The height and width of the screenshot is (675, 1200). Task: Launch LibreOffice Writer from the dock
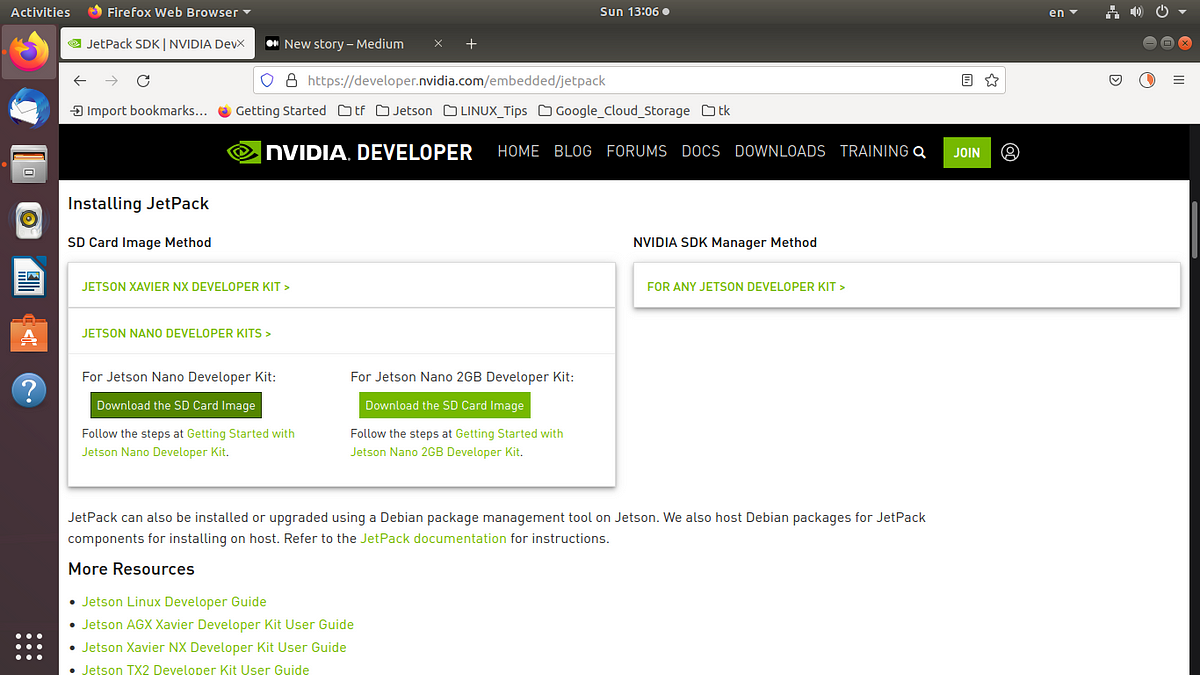(29, 277)
